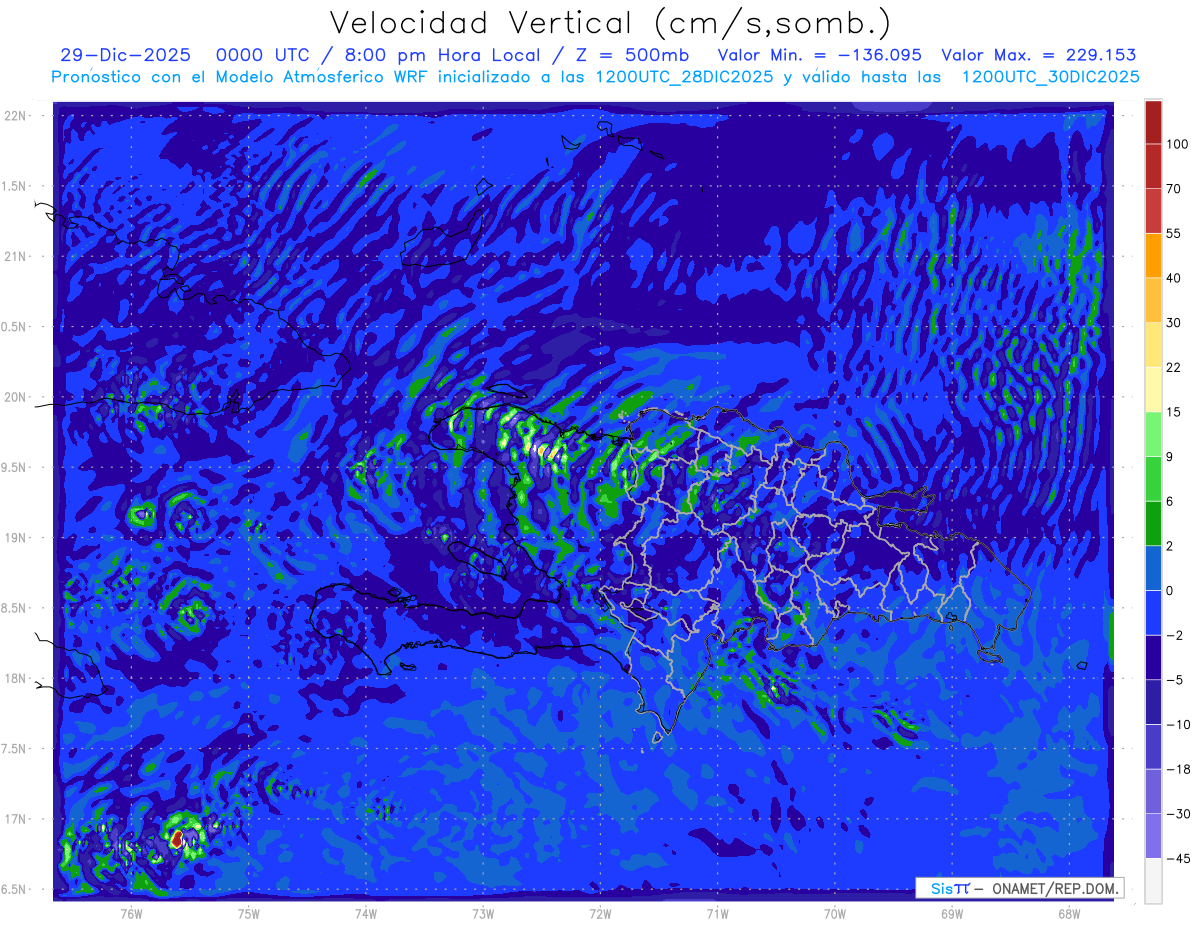Click the '19N' latitude label
The image size is (1200, 927).
pos(14,538)
